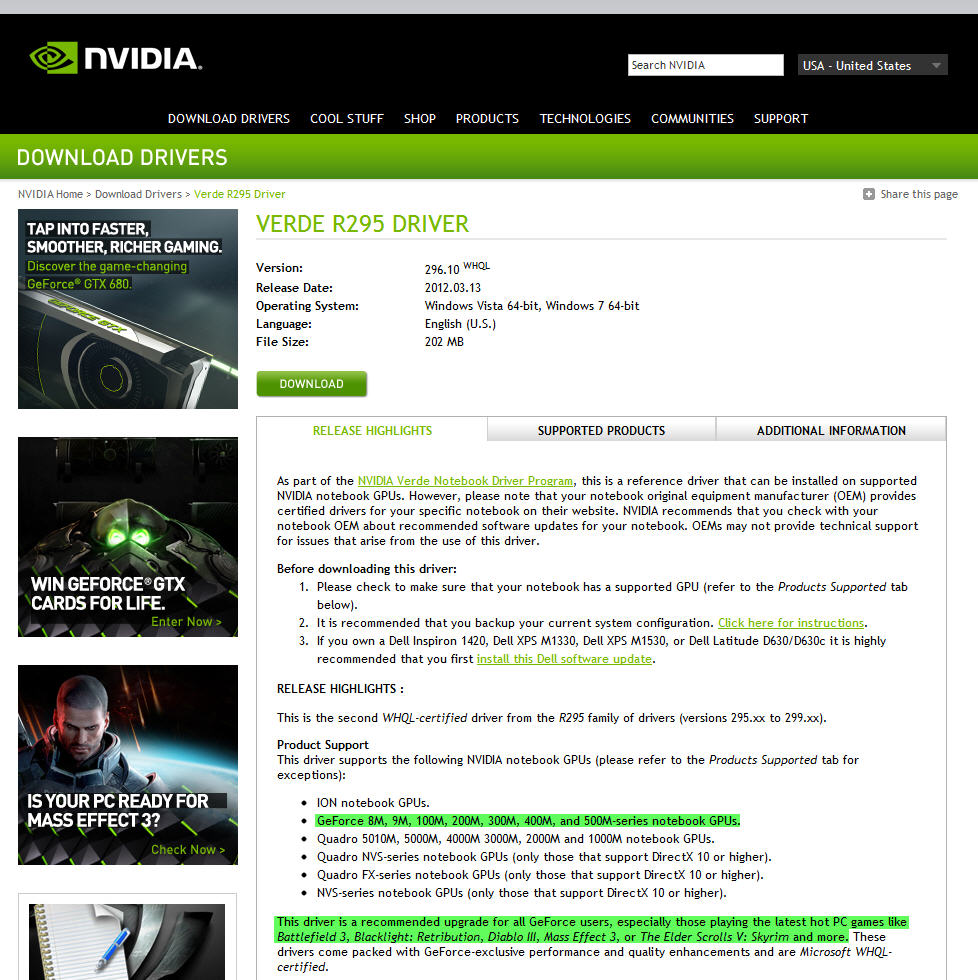This screenshot has height=980, width=978.
Task: Click the release date 2012.03.13
Action: [x=452, y=288]
